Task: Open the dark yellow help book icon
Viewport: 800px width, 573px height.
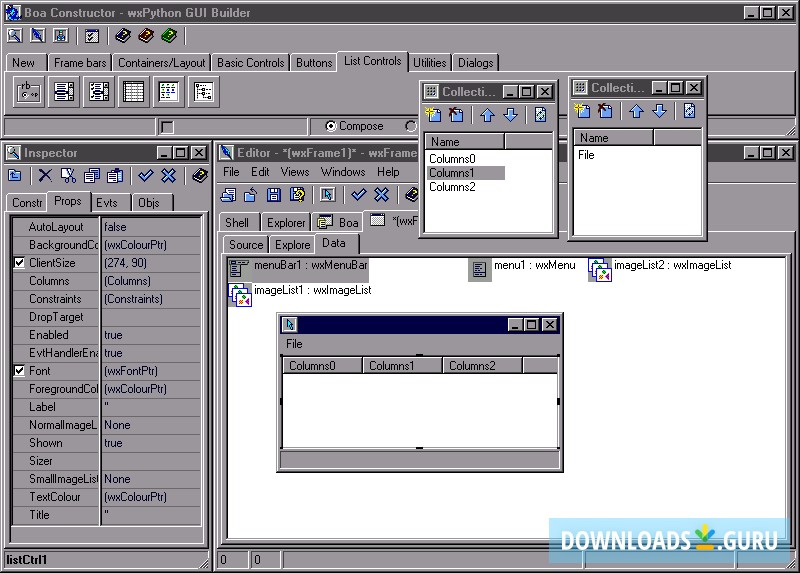Action: point(123,35)
